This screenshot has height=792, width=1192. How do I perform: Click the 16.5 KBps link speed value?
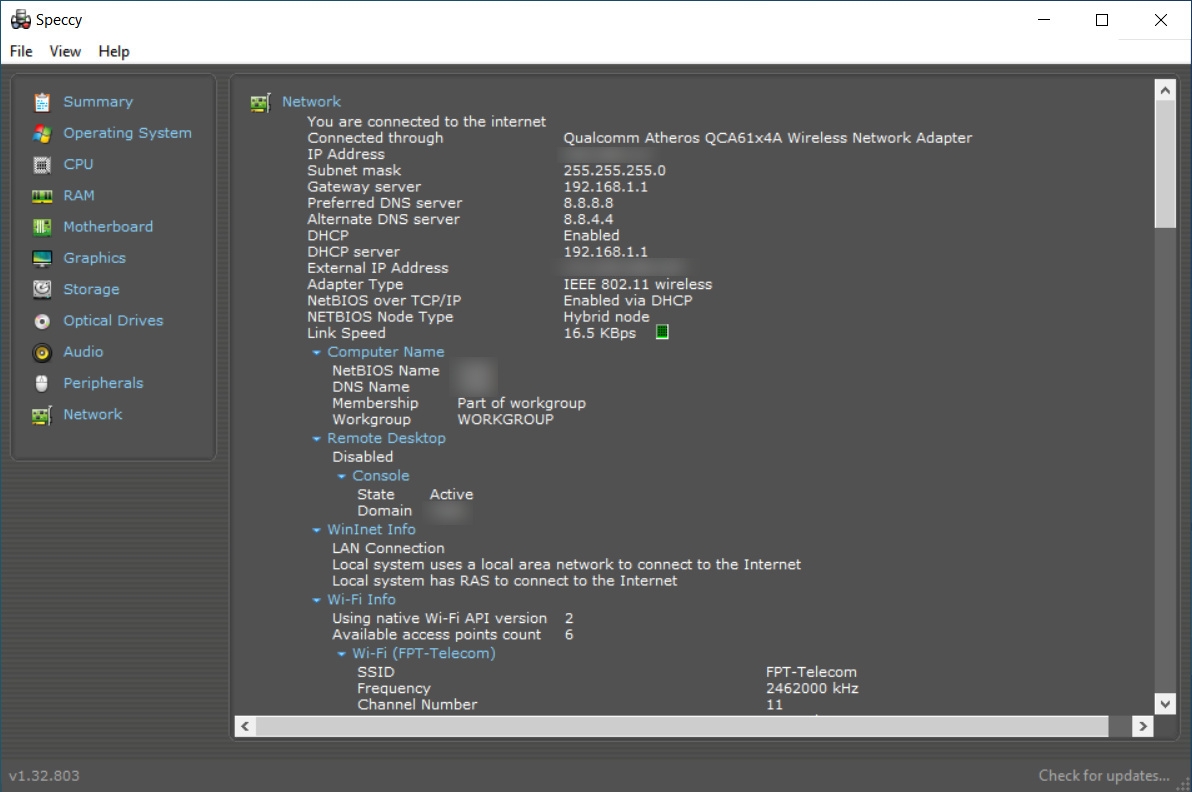point(599,333)
